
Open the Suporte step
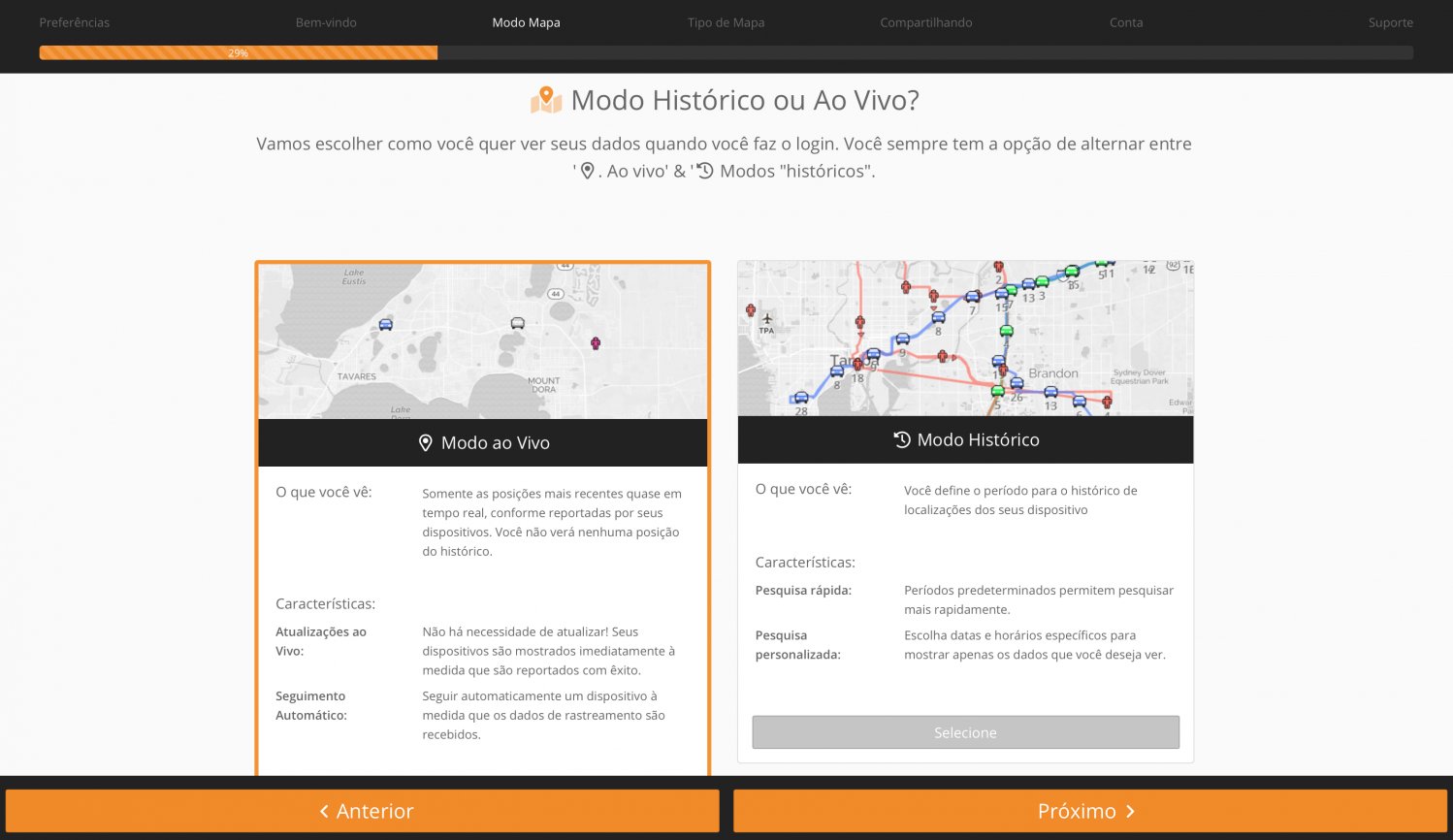1390,22
